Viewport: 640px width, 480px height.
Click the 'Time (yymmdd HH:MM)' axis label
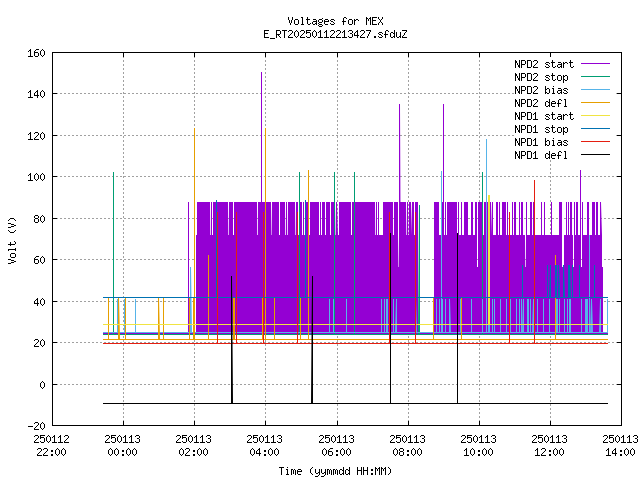[336, 471]
